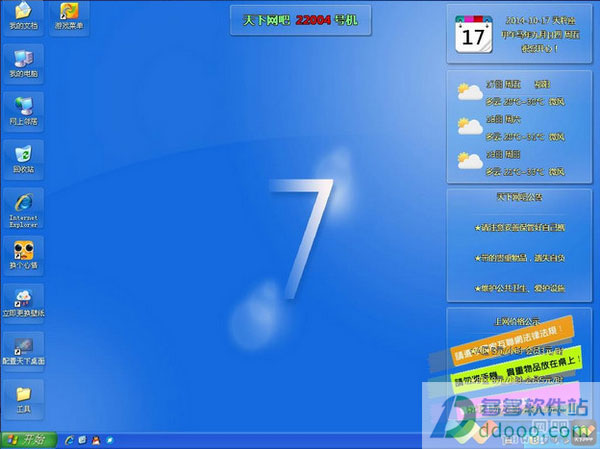Click the weather icon for 17日 周五

[x=470, y=92]
